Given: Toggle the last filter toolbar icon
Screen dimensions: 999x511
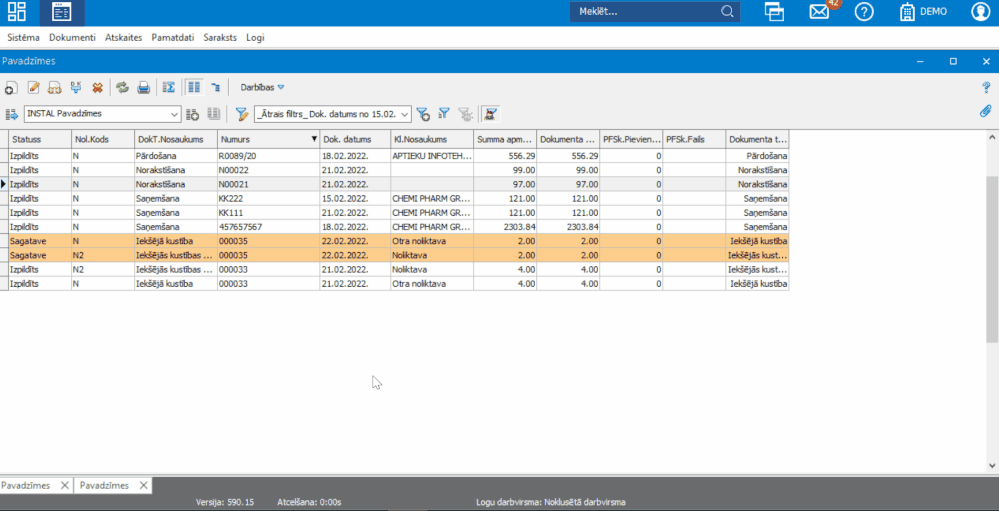Looking at the screenshot, I should point(490,114).
